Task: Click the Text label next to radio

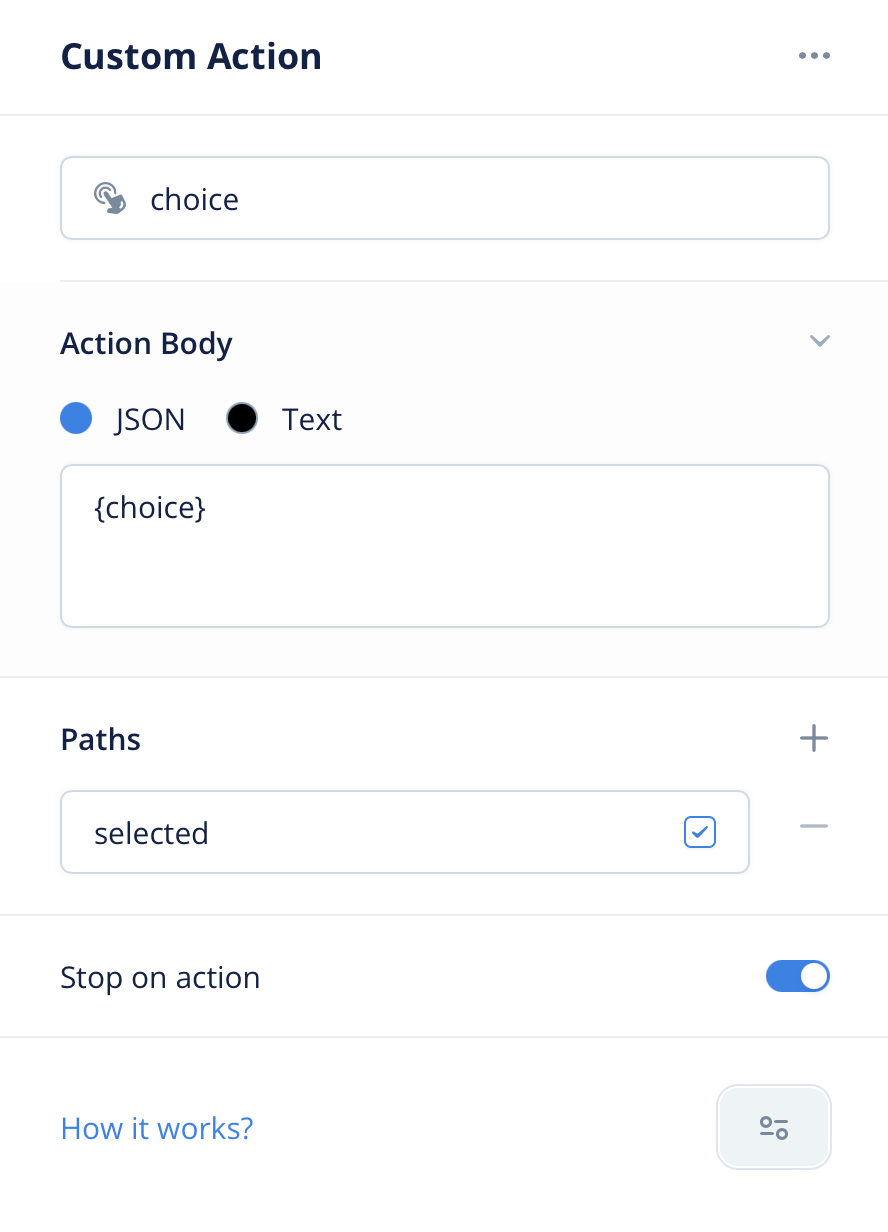Action: pos(312,419)
